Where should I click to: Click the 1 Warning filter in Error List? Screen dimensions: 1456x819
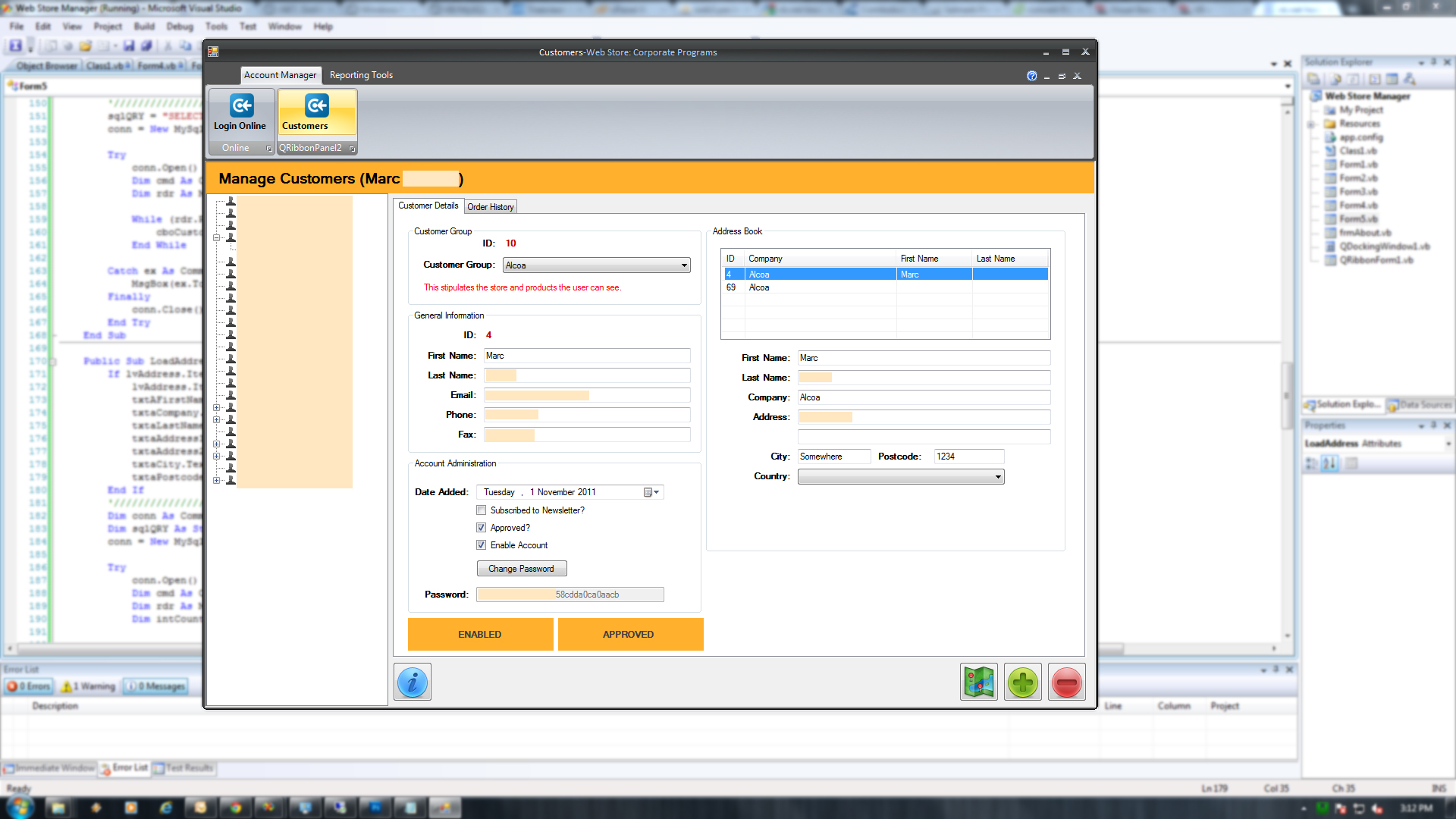pyautogui.click(x=89, y=686)
